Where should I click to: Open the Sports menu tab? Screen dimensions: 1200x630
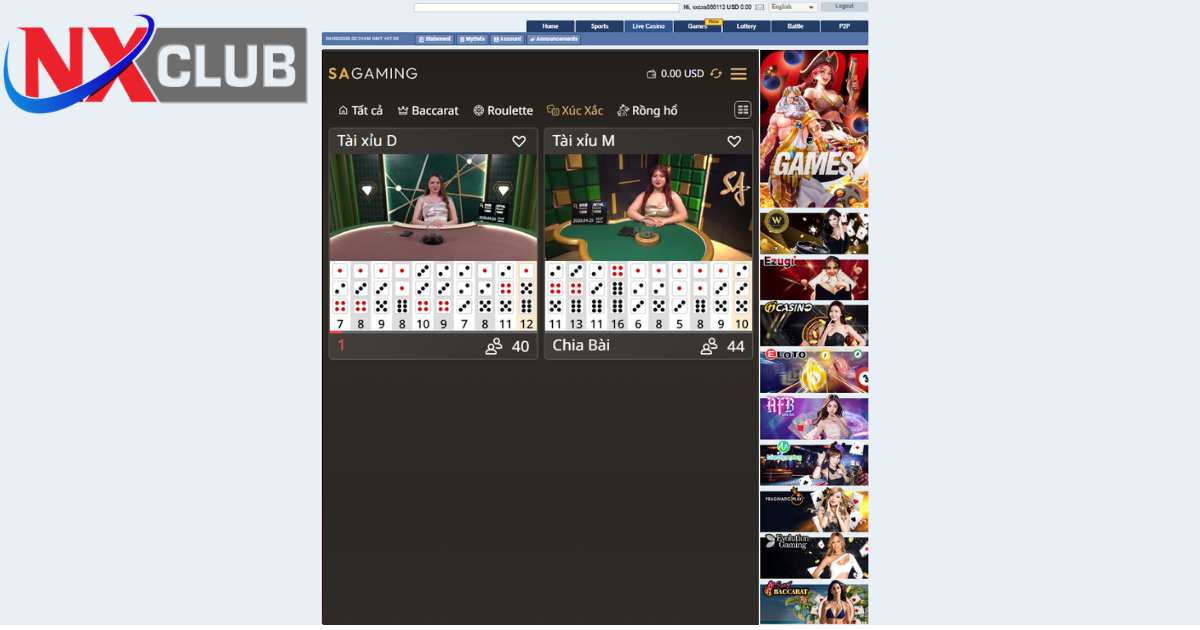(599, 26)
